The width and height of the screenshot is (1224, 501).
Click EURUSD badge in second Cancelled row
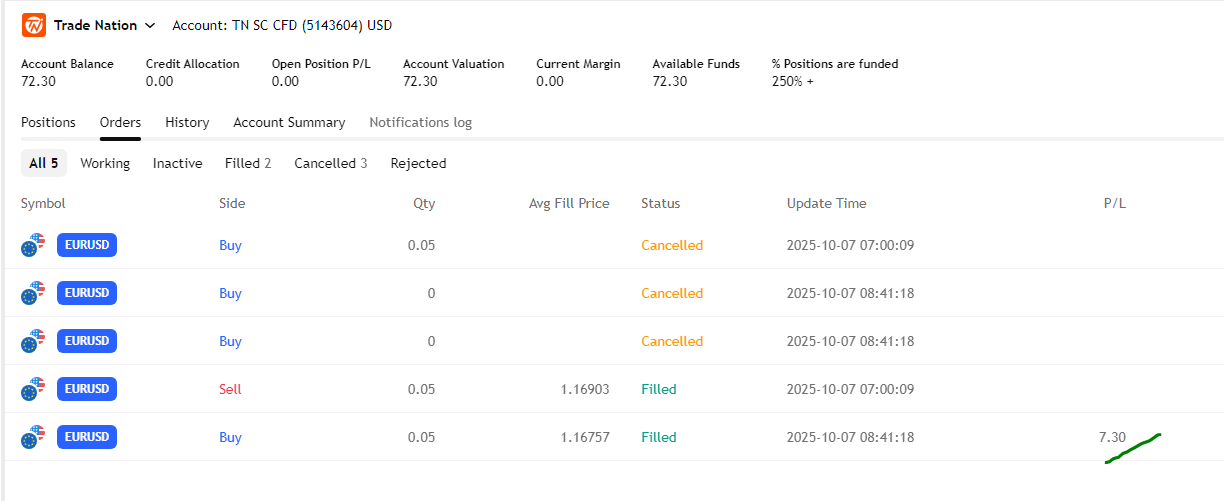[87, 293]
